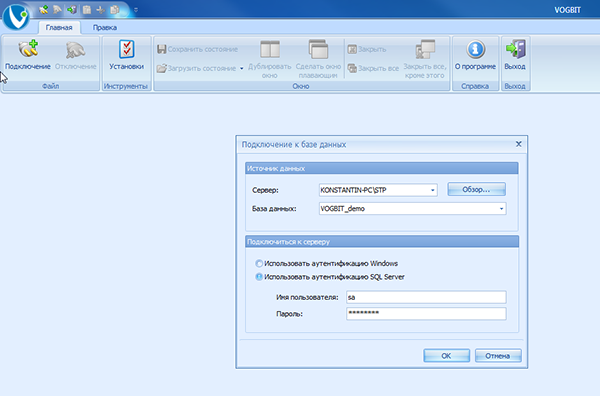Select SQL Server authentication radio button
The height and width of the screenshot is (396, 600).
tap(259, 277)
